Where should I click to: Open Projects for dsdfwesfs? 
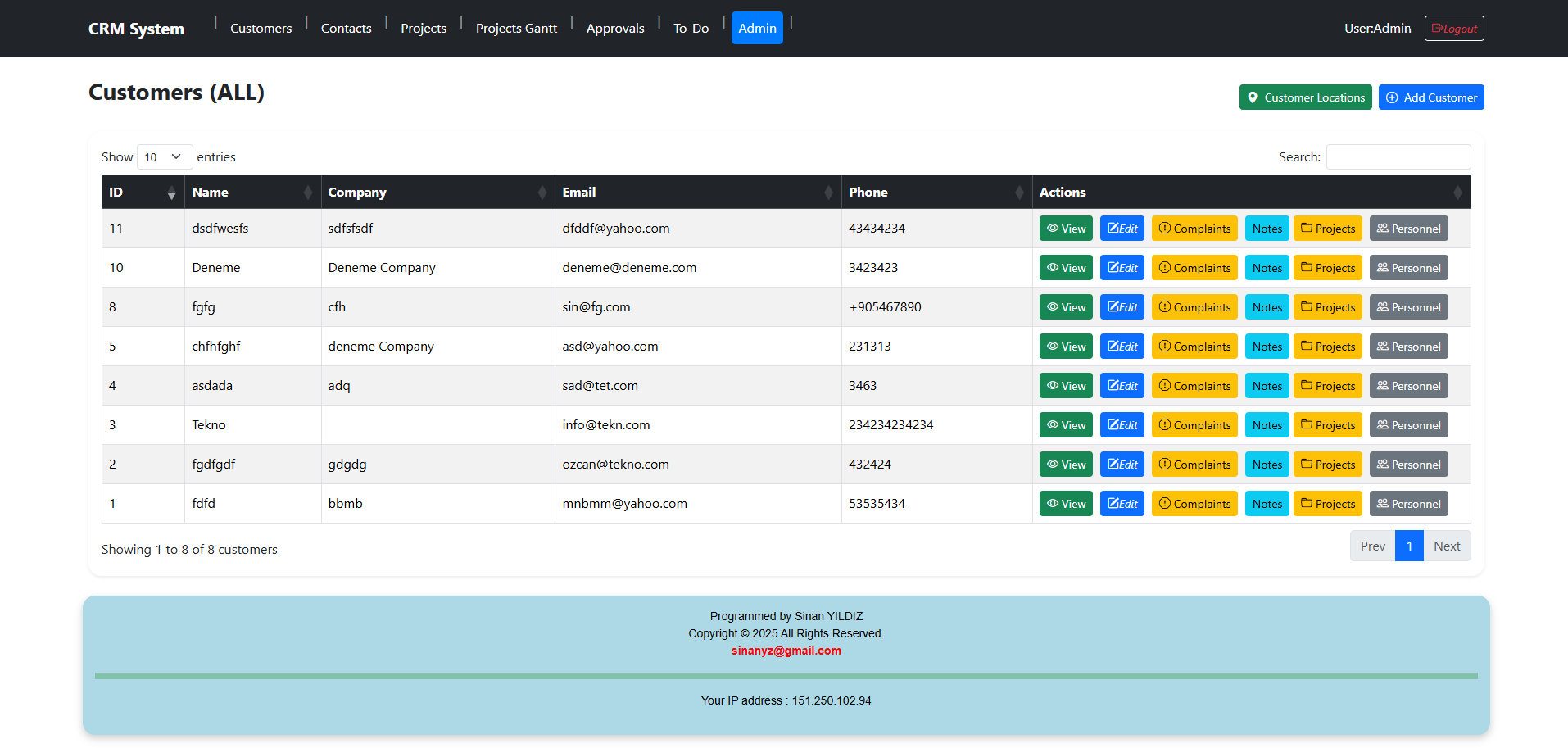point(1328,229)
